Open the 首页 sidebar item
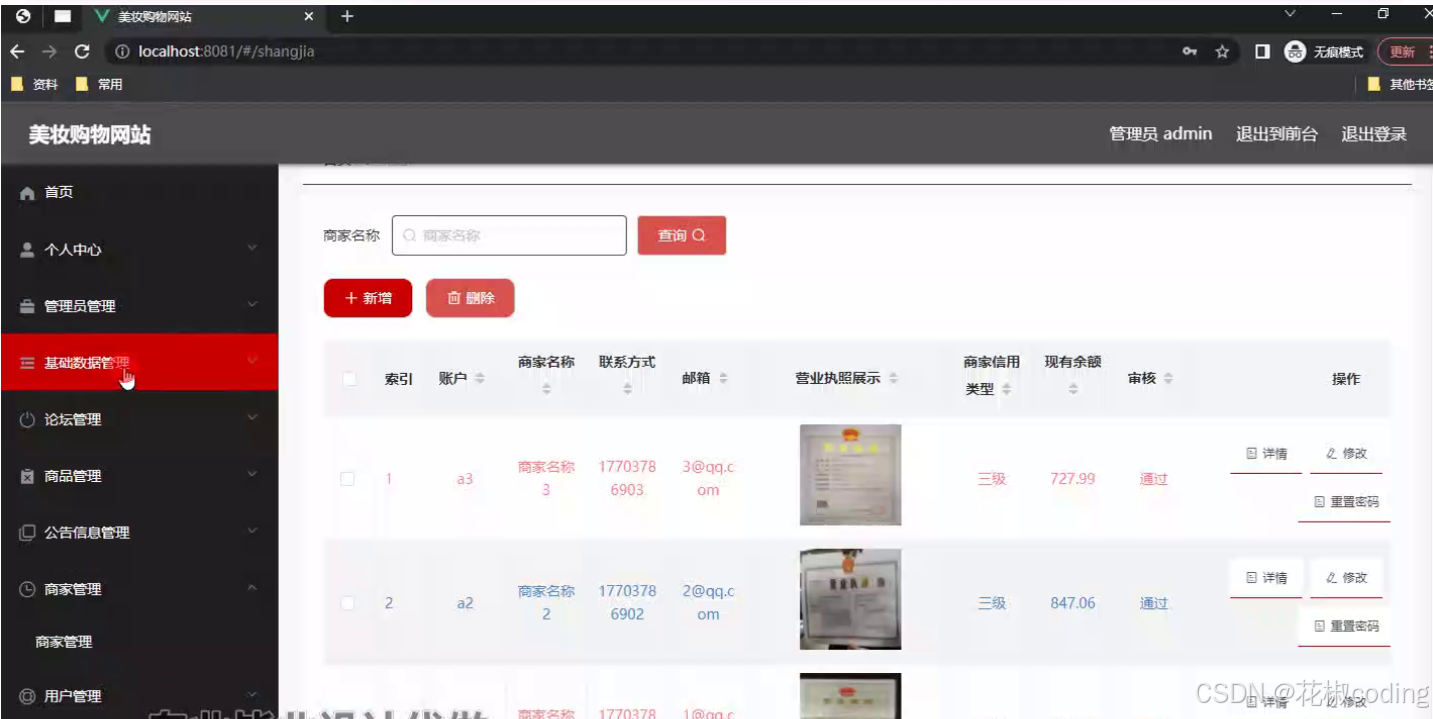Viewport: 1433px width, 719px height. point(139,193)
